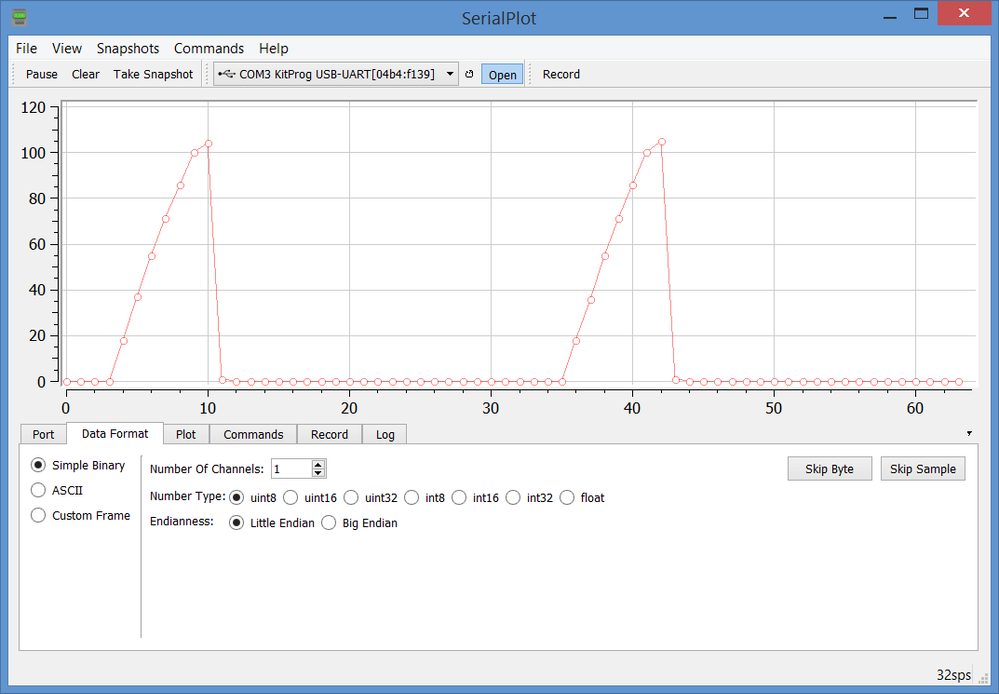This screenshot has width=999, height=694.
Task: Open the COM3 KitProg port dropdown
Action: pyautogui.click(x=336, y=75)
